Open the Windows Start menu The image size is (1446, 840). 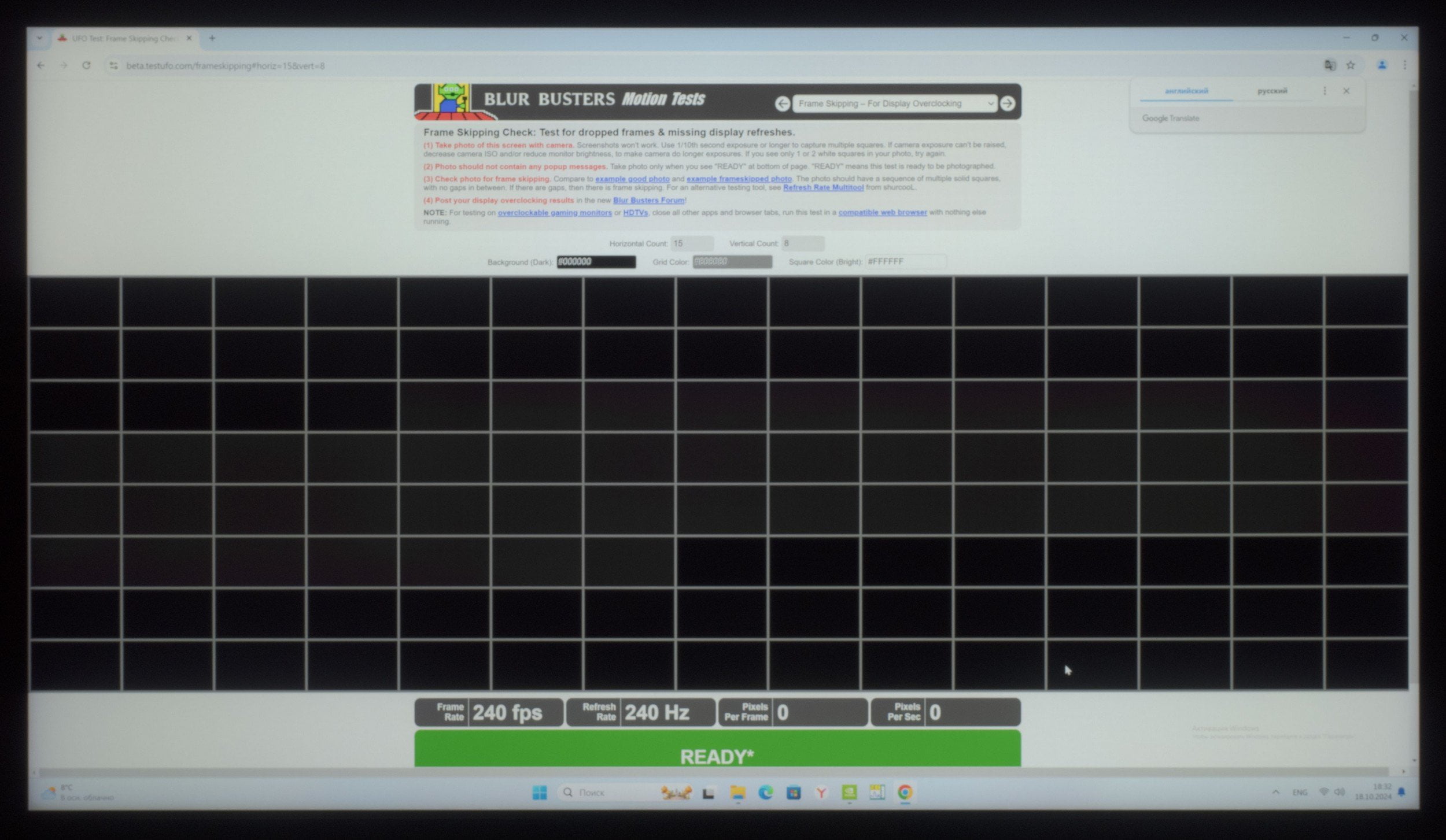pos(540,793)
